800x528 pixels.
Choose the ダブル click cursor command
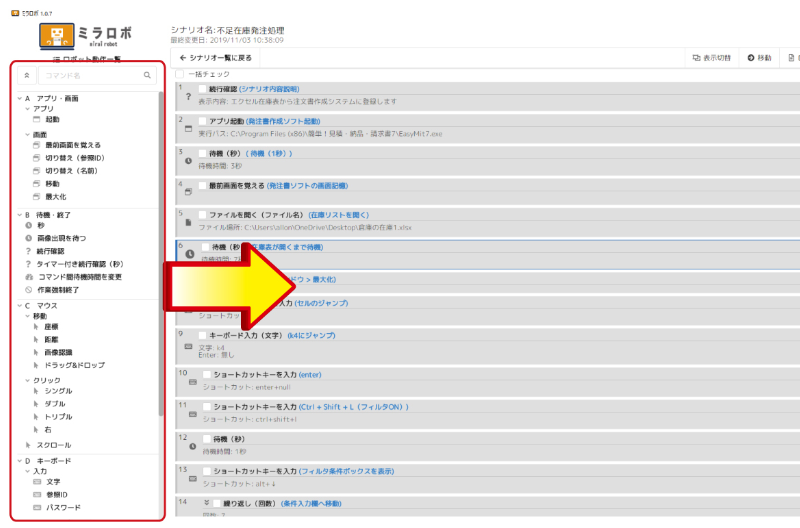[37, 404]
